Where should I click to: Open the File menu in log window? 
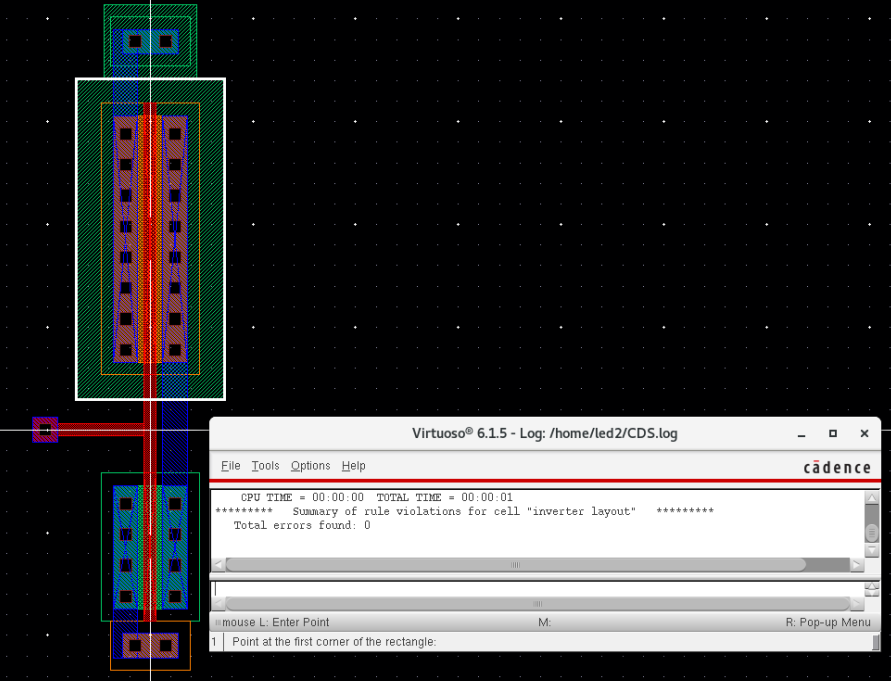click(x=231, y=466)
